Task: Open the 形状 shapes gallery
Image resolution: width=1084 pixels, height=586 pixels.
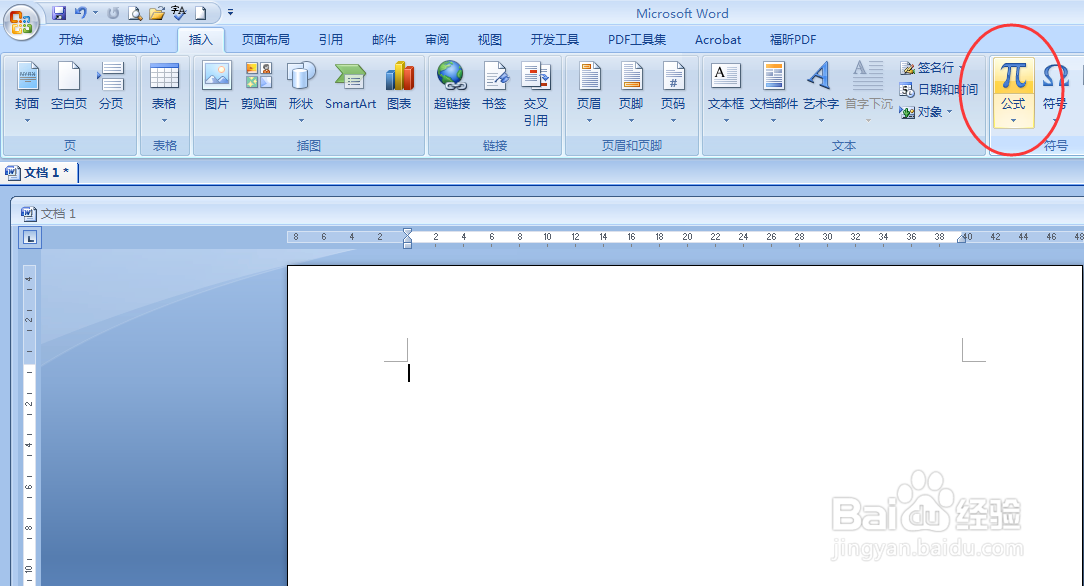Action: (x=301, y=92)
